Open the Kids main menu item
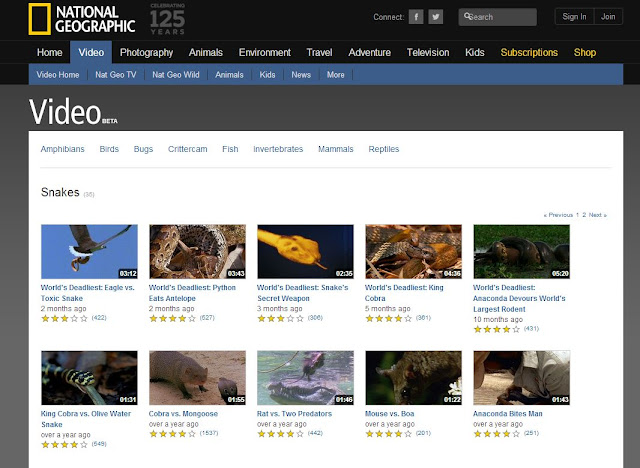 tap(475, 52)
